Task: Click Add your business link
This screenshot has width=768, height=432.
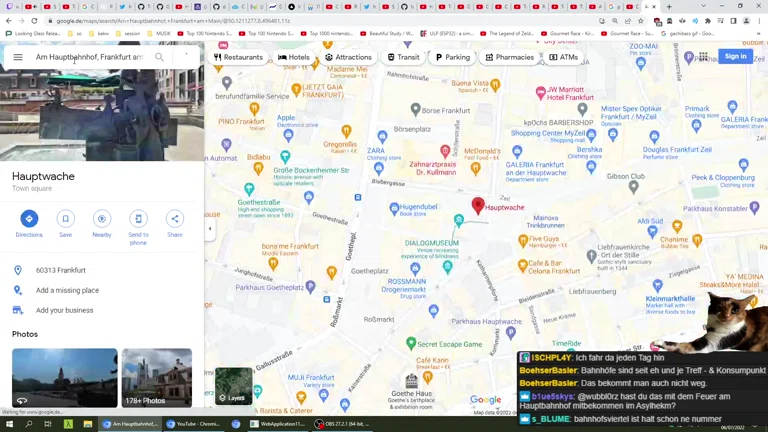Action: [x=64, y=310]
